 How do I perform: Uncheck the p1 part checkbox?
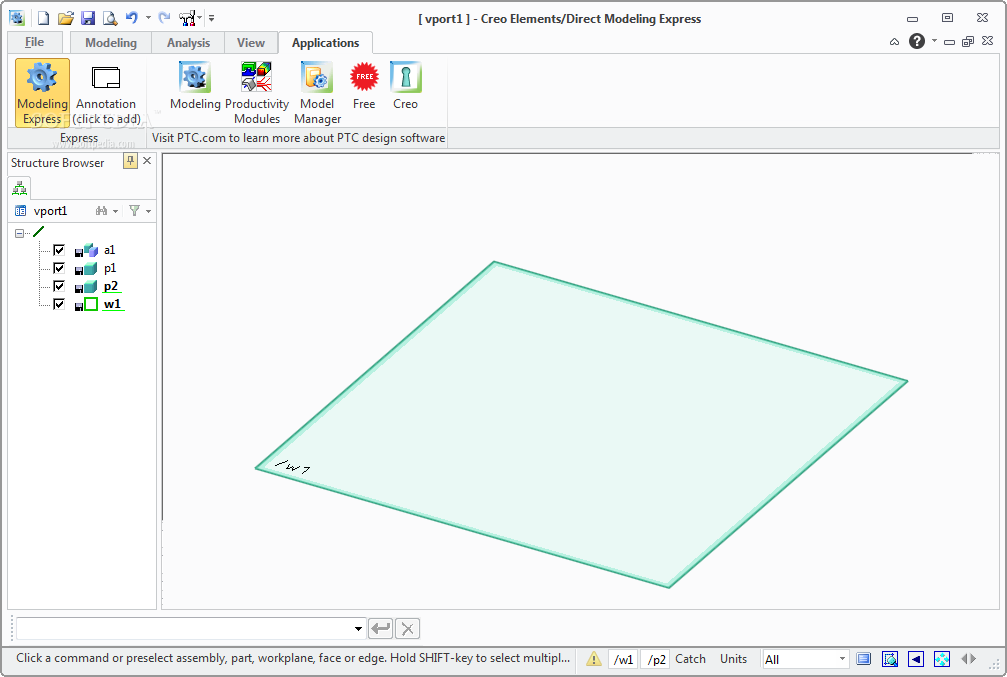tap(58, 268)
